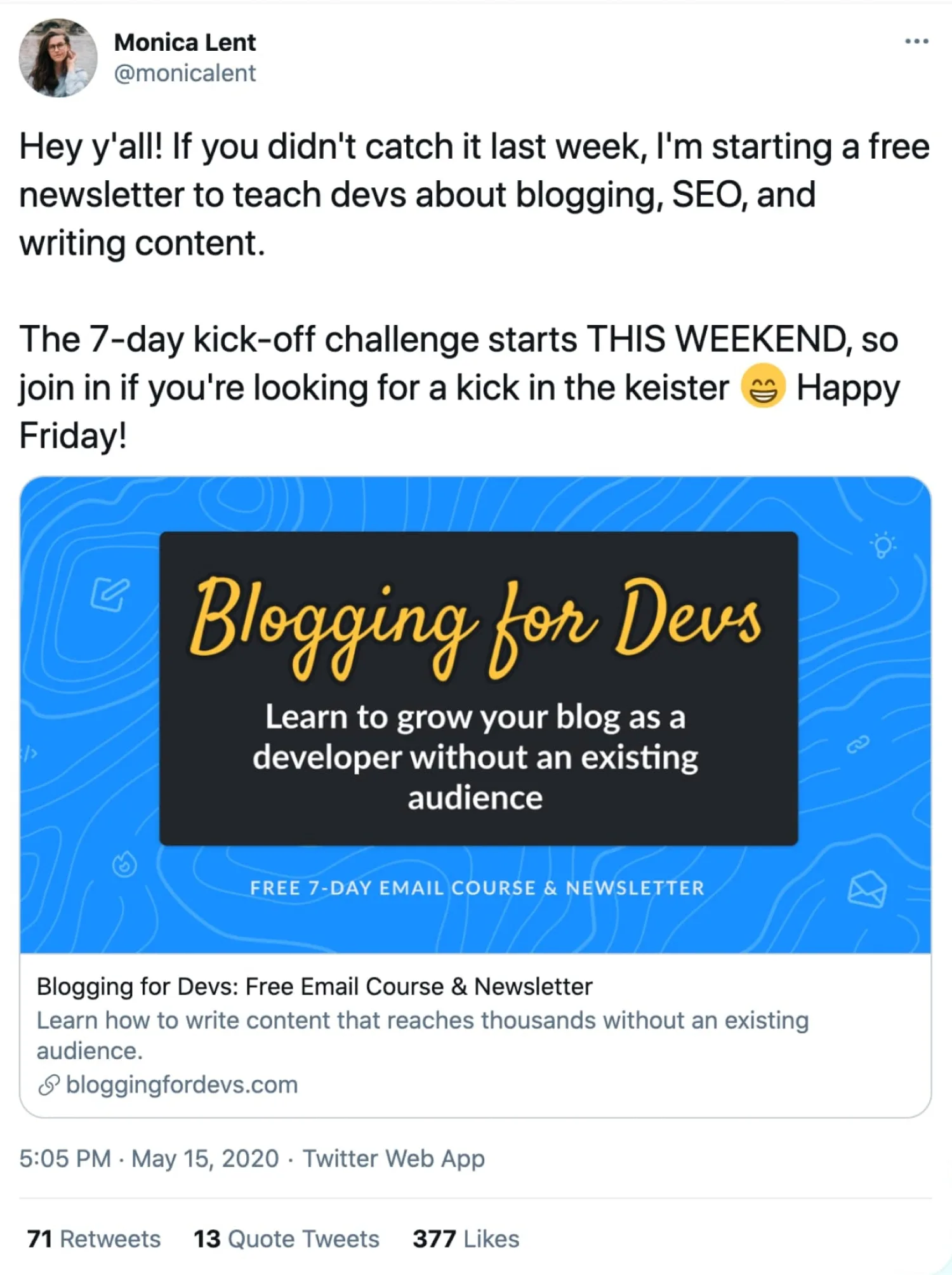Click the pencil edit icon on banner
This screenshot has height=1275, width=952.
(110, 594)
